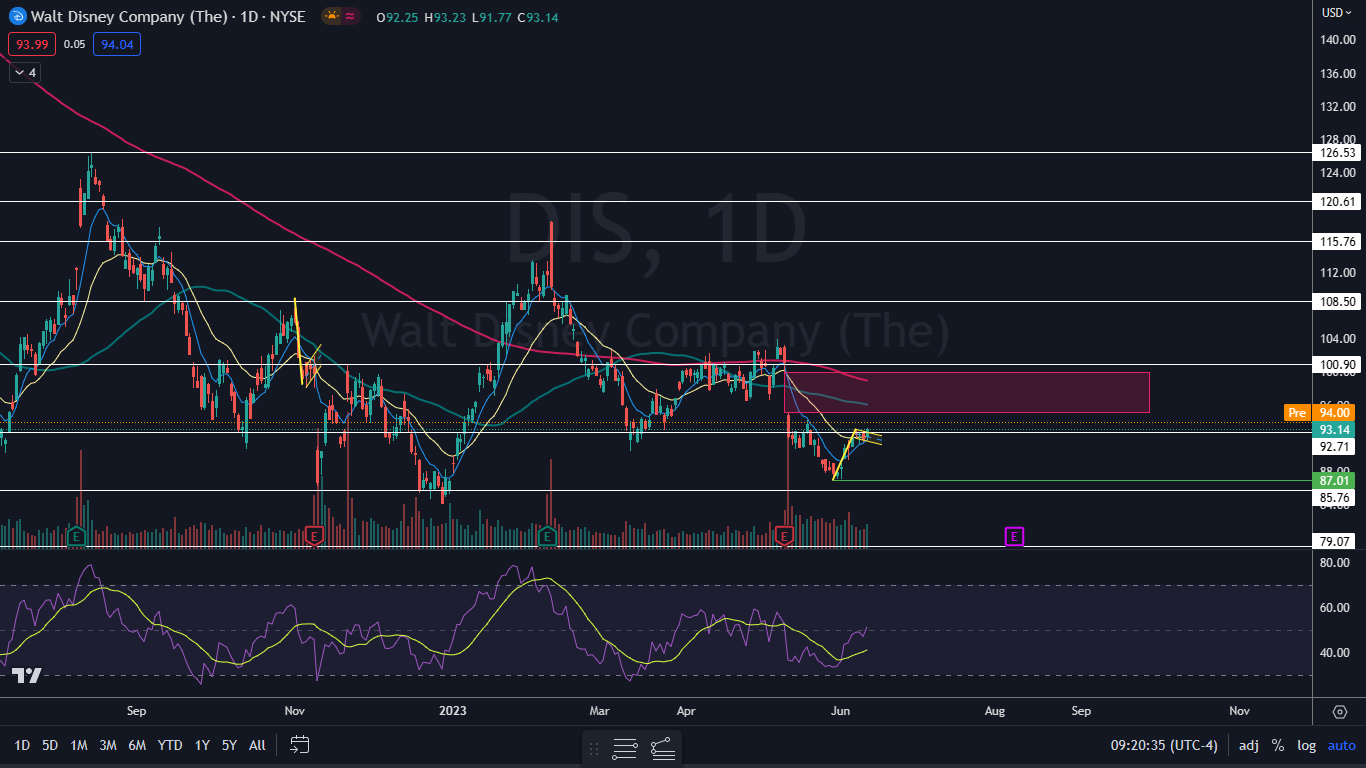Click the 120.61 horizontal line price label
1366x768 pixels.
[1336, 201]
